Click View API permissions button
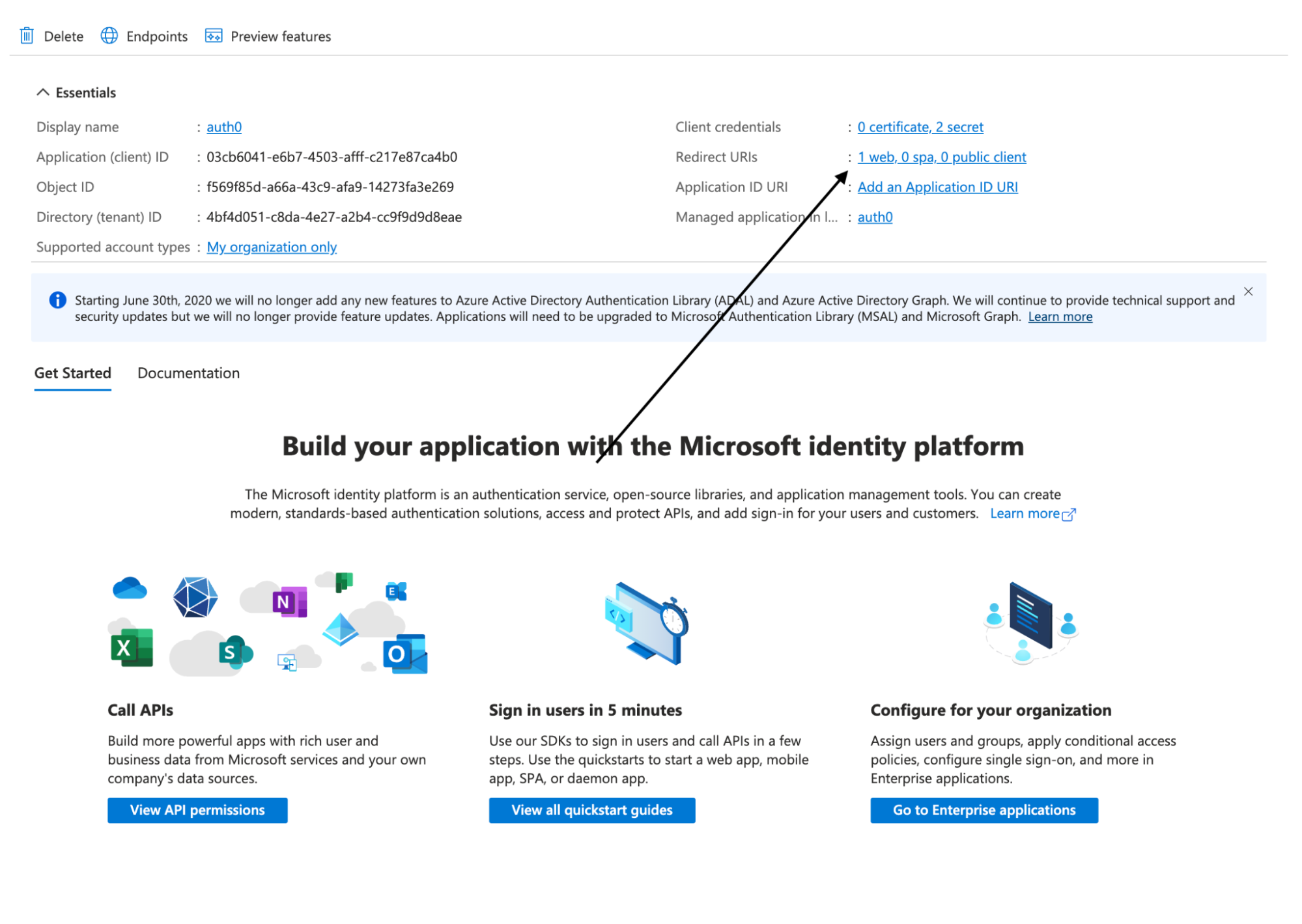 click(197, 811)
